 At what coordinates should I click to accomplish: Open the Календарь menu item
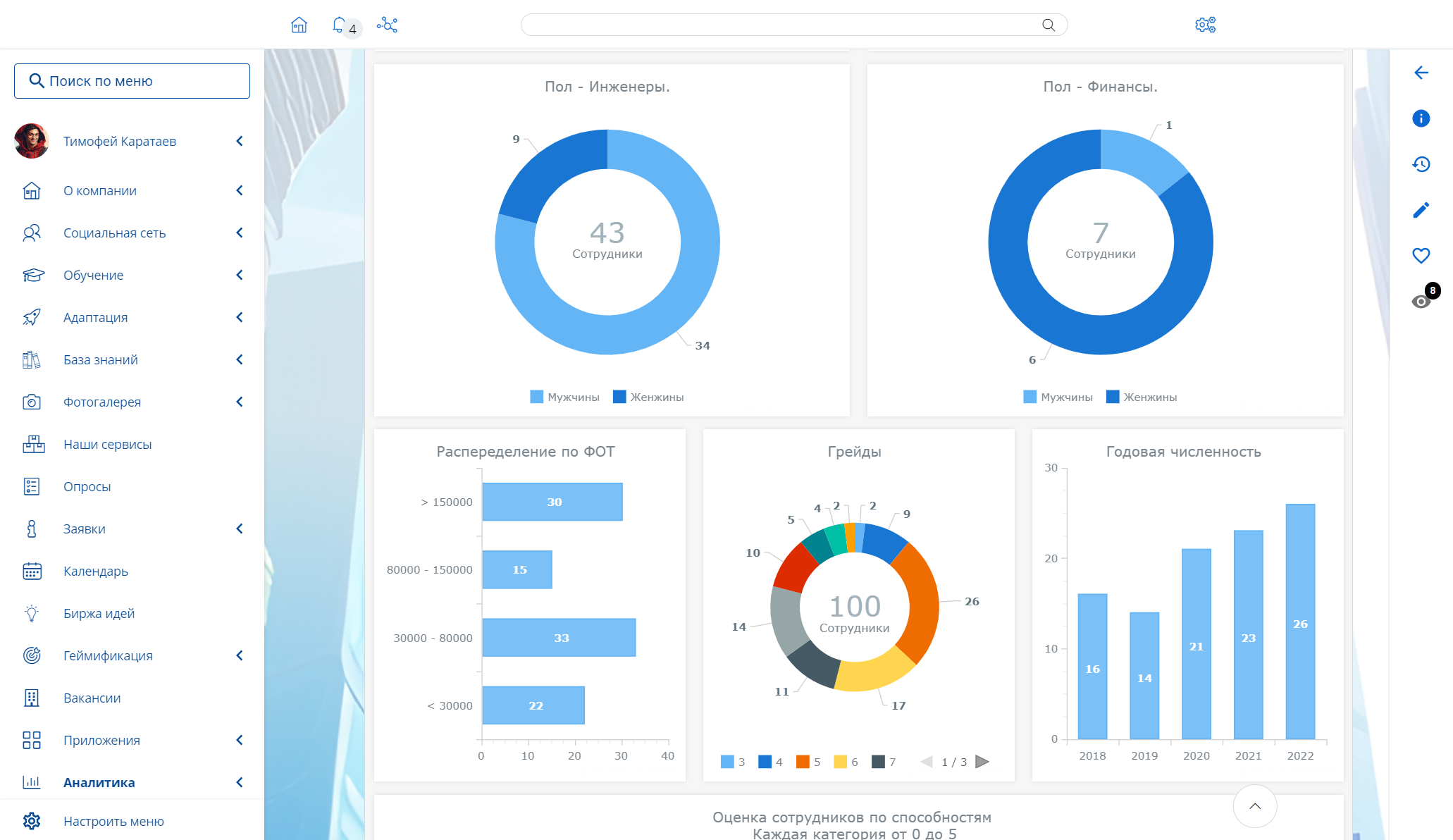click(96, 571)
